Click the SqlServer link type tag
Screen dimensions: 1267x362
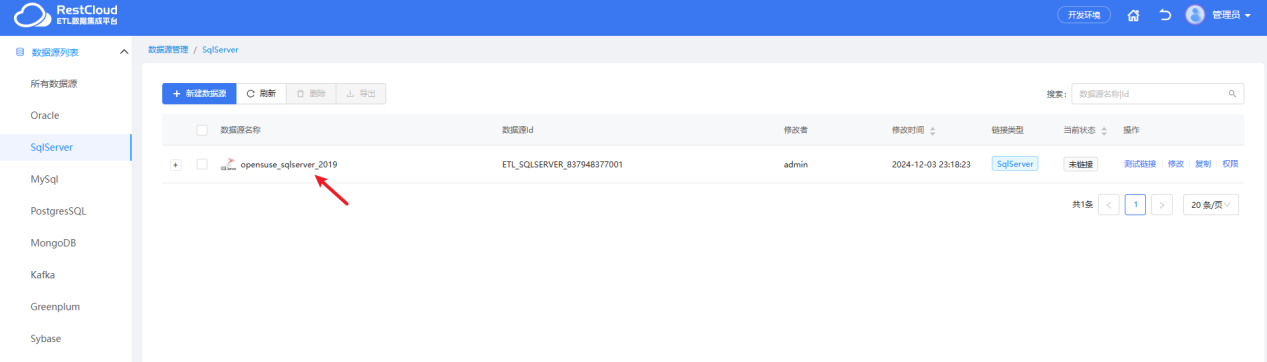(1015, 164)
